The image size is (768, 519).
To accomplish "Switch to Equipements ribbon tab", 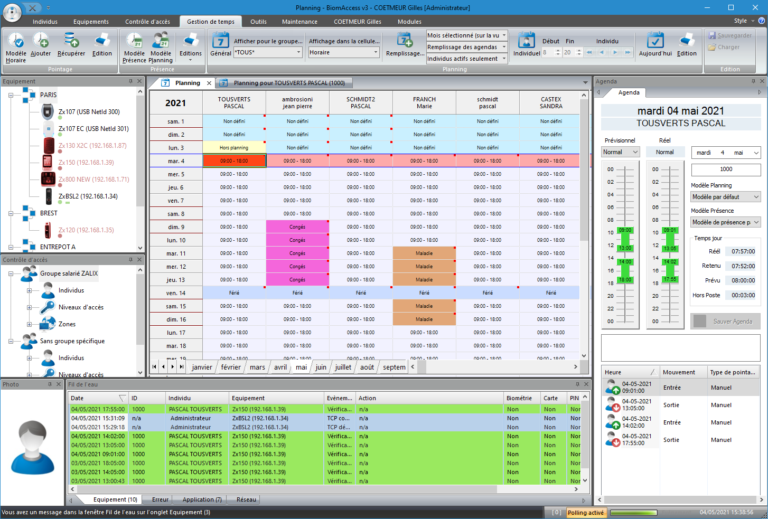I will tap(91, 22).
